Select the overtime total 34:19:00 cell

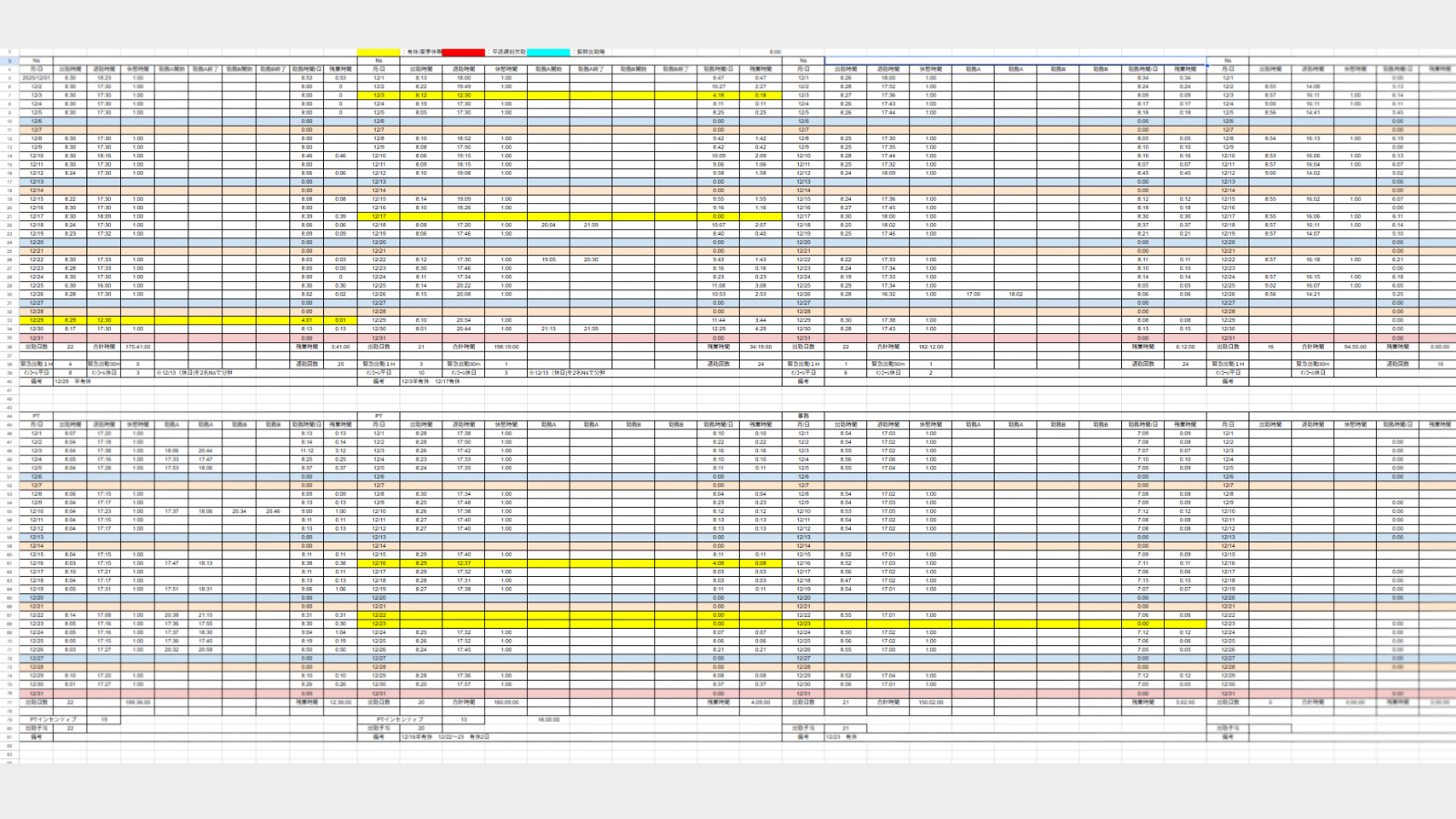pos(760,347)
